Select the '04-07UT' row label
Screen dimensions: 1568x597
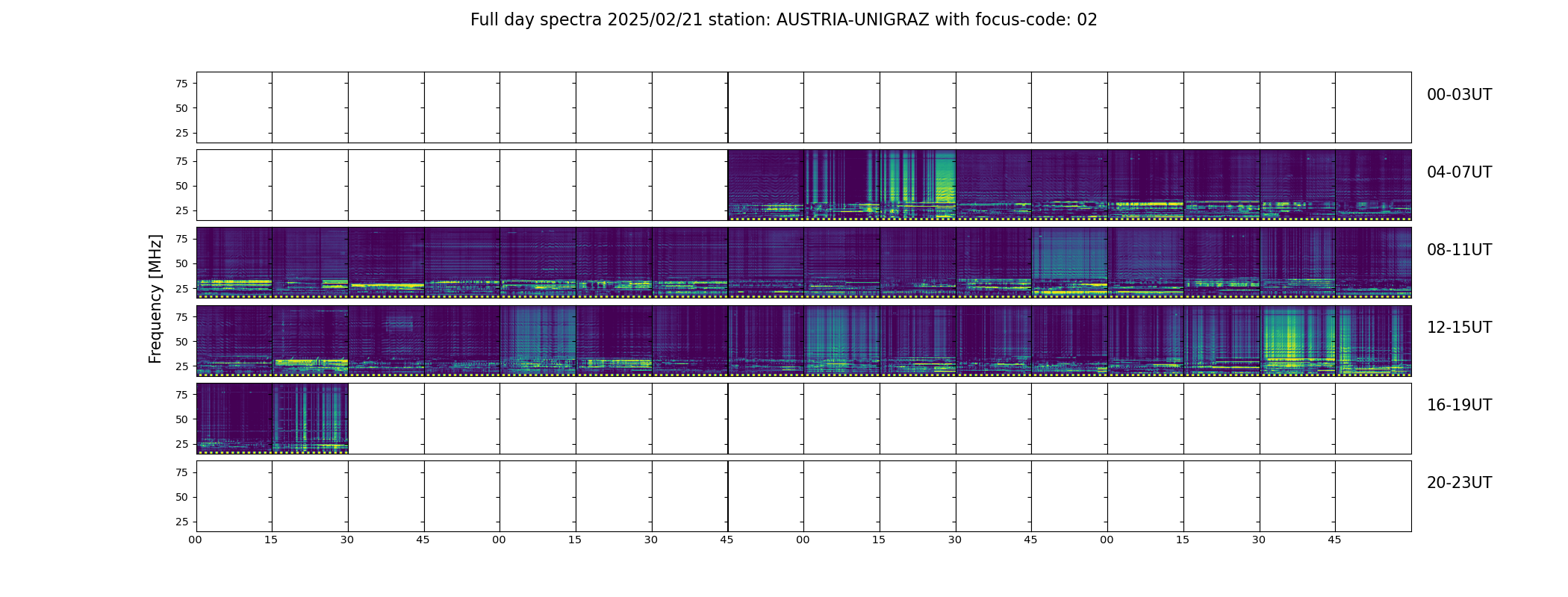[1459, 172]
